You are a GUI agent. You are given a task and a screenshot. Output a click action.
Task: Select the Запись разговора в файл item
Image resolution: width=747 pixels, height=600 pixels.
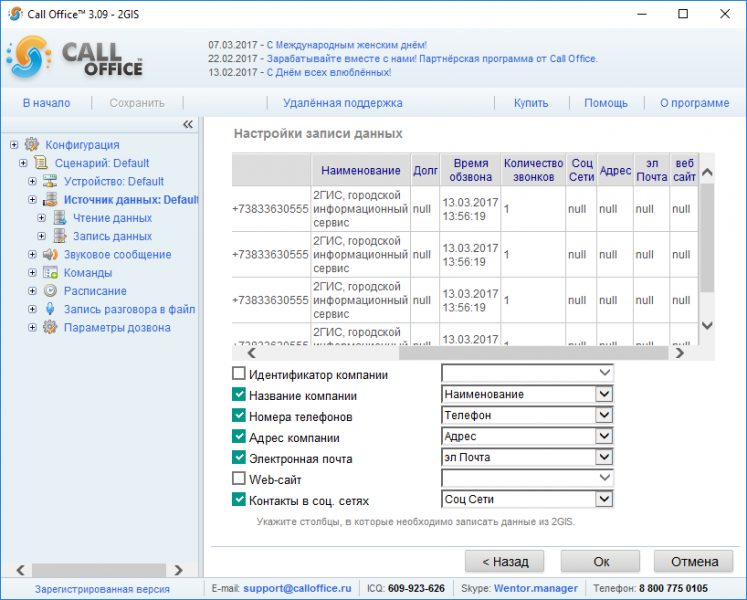130,309
